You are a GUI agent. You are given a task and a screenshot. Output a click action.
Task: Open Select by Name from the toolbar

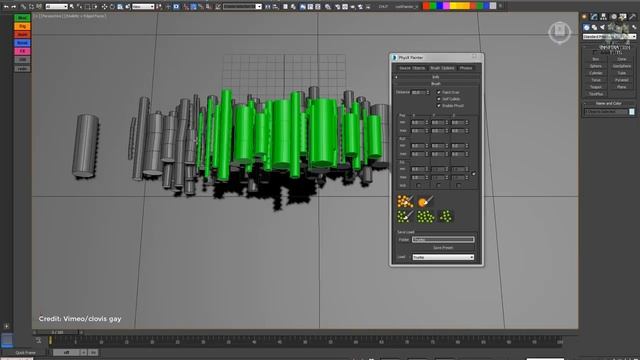79,7
